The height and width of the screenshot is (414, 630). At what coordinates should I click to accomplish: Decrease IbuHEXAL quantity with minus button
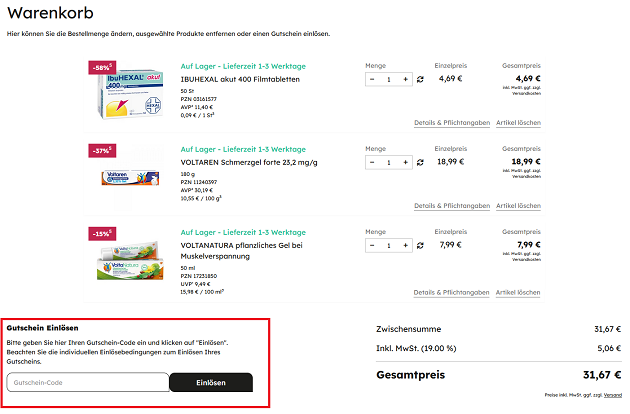372,79
